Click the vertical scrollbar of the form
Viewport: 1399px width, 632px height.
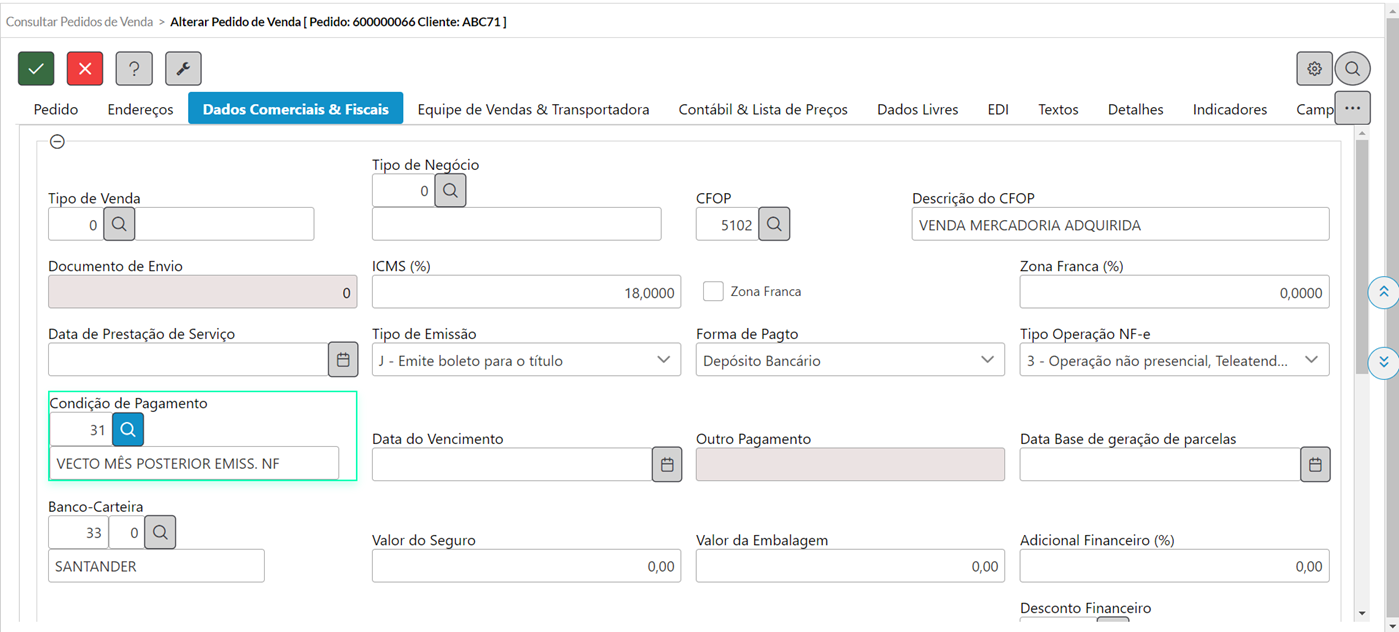pyautogui.click(x=1361, y=255)
